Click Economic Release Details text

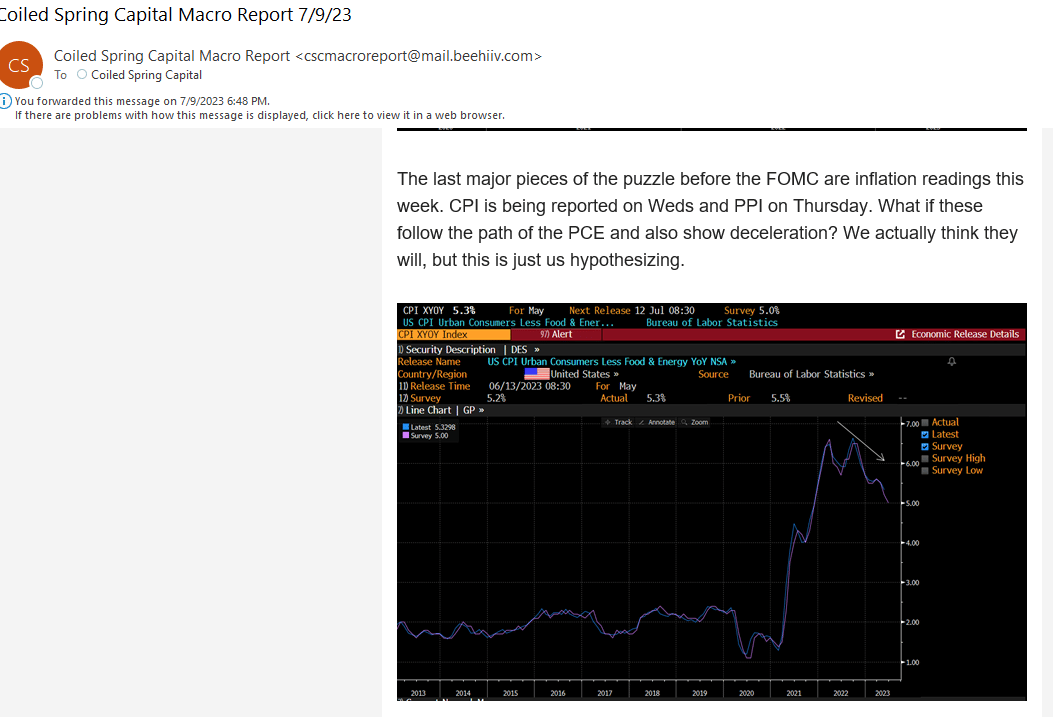(x=965, y=334)
